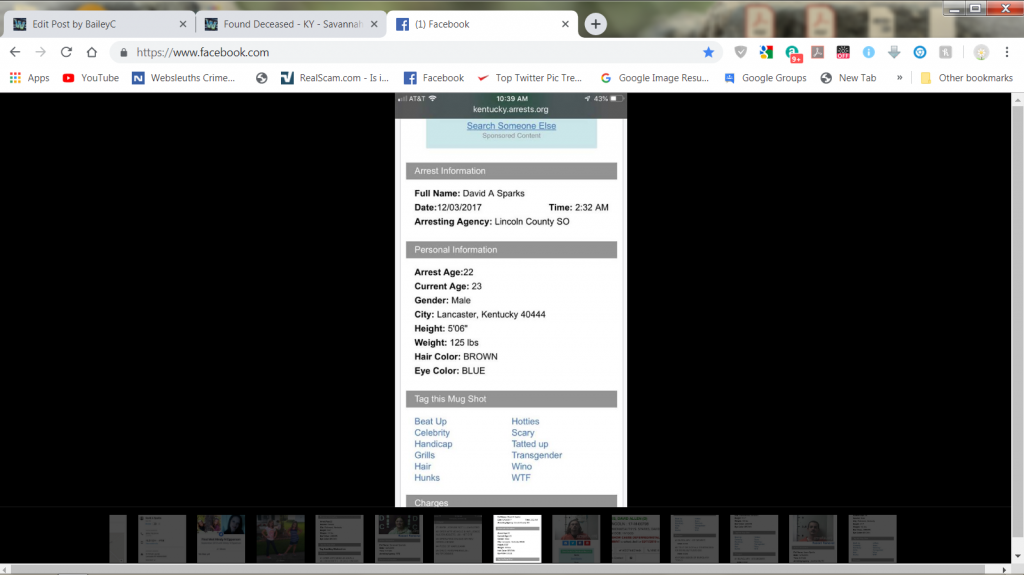Open the YouTube bookmark

click(x=90, y=77)
